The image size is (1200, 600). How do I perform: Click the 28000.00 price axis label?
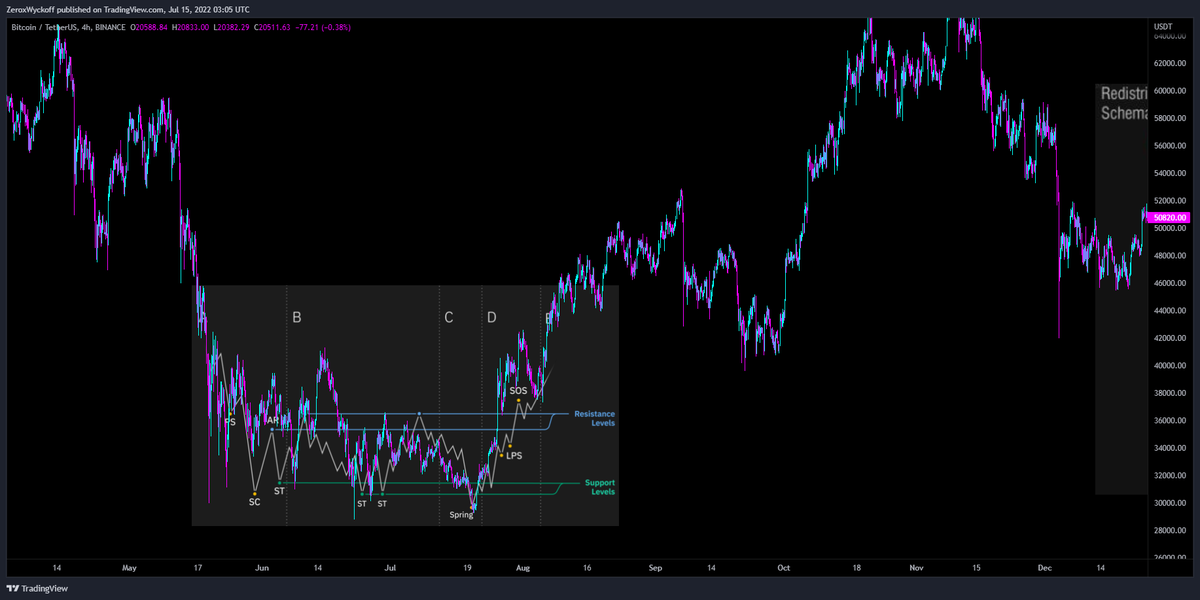click(1170, 530)
